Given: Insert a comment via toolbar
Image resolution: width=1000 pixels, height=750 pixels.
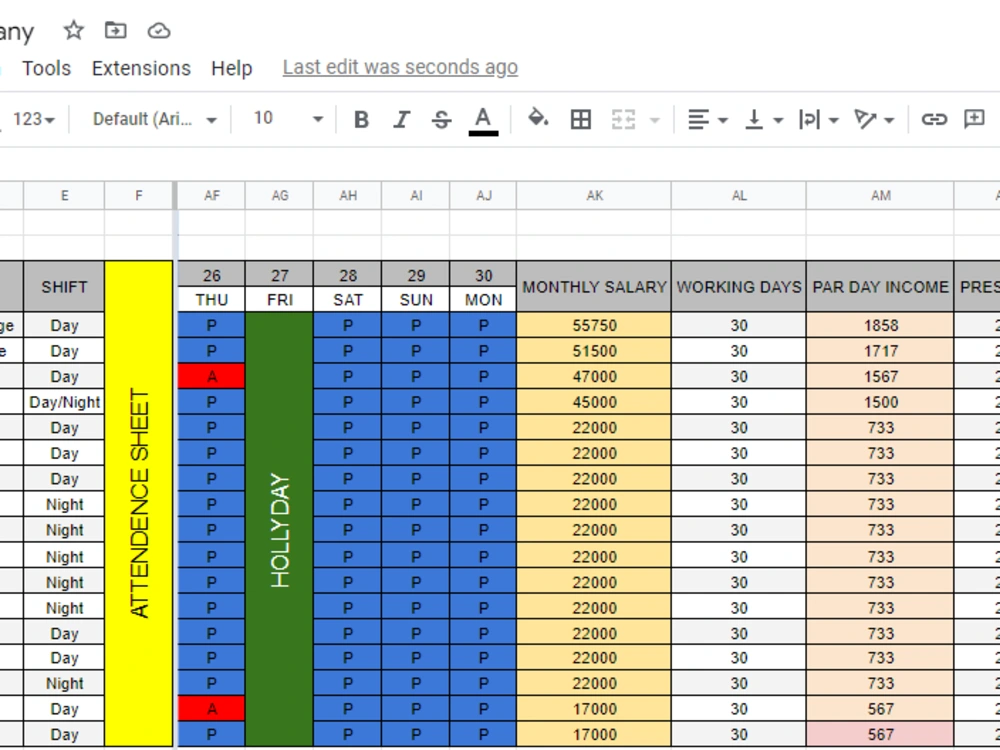Looking at the screenshot, I should [974, 119].
